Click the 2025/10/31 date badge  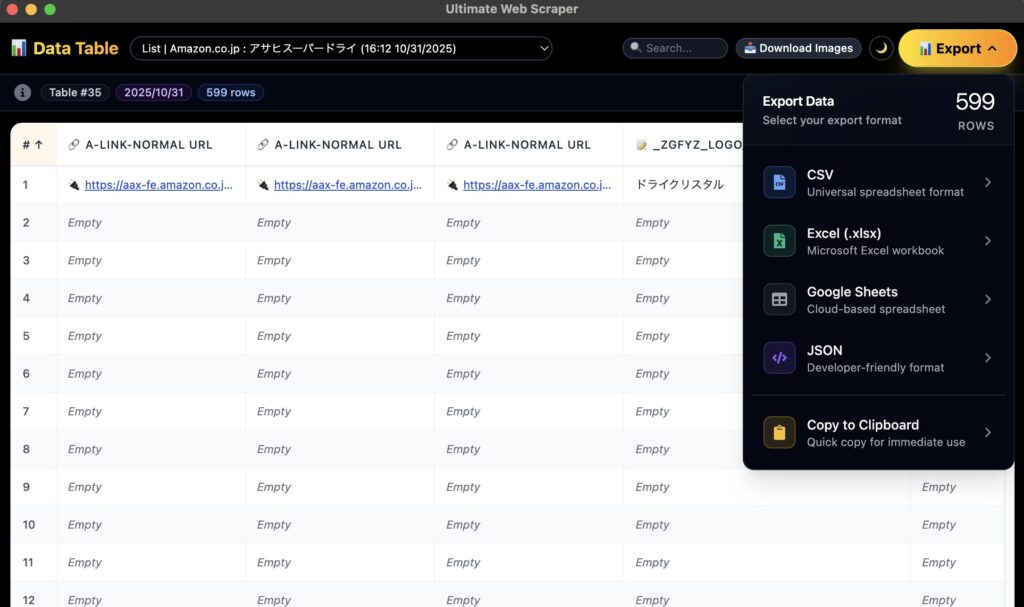153,92
